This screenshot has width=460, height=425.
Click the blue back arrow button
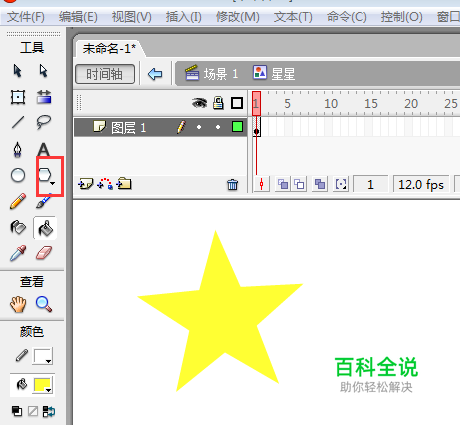[155, 74]
